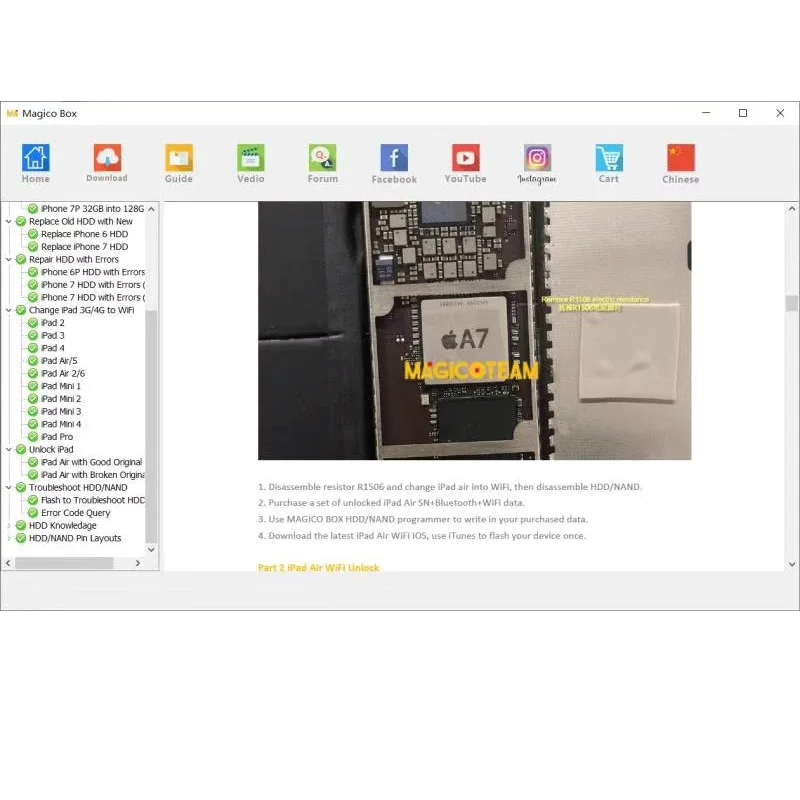The image size is (800, 800).
Task: Open the YouTube icon
Action: 465,158
